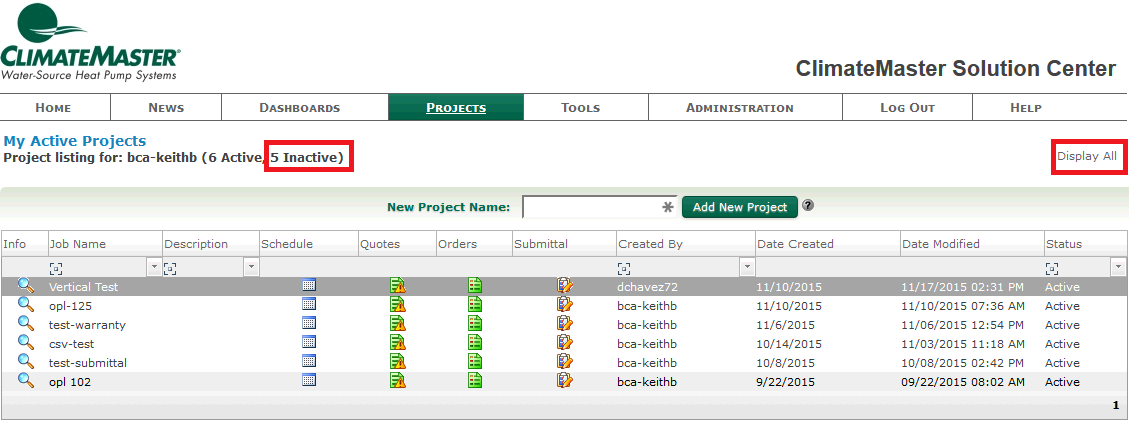
Task: Open submittal icon for csv-test
Action: [x=565, y=342]
